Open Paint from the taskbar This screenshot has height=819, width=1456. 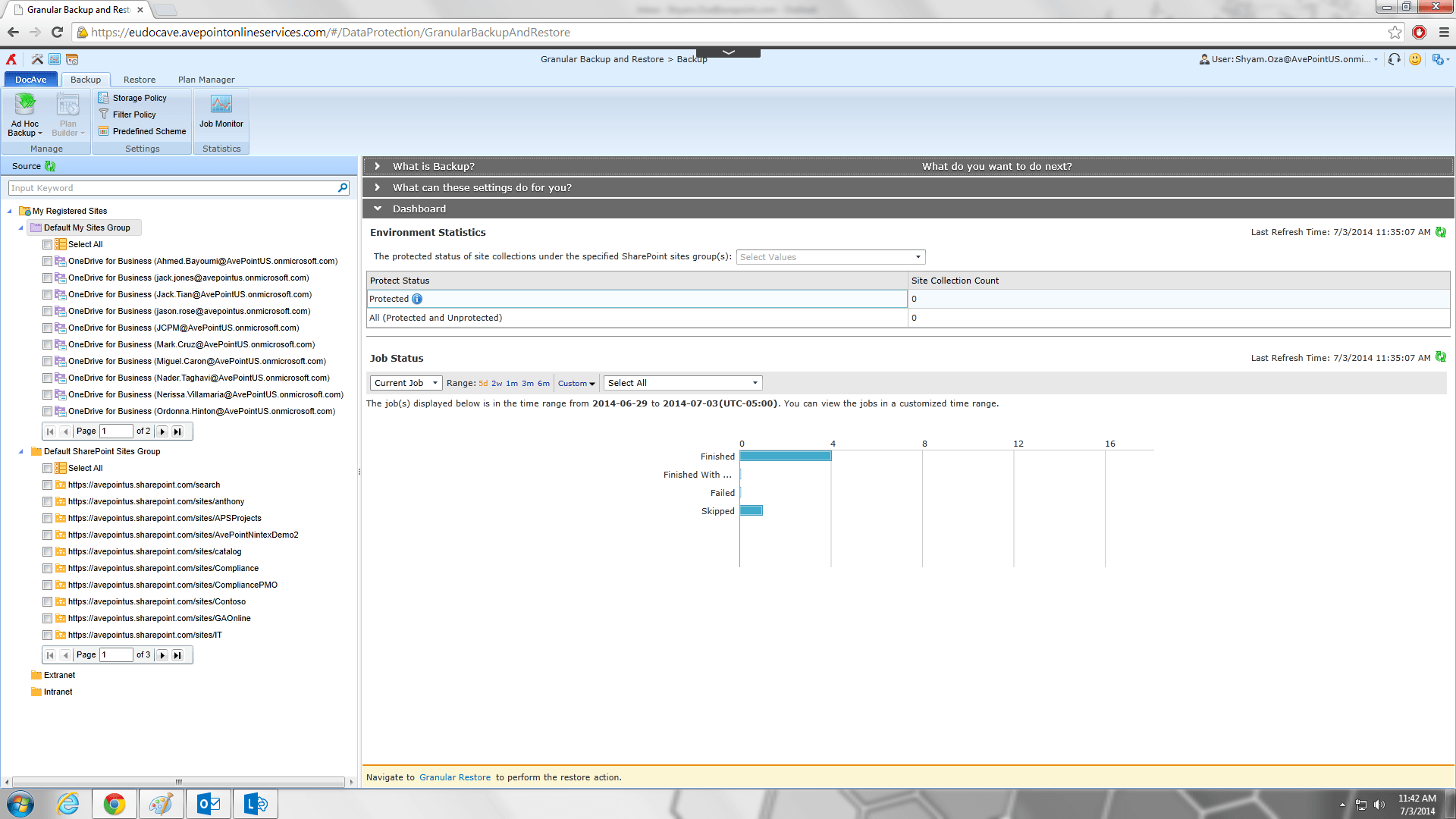pos(161,804)
